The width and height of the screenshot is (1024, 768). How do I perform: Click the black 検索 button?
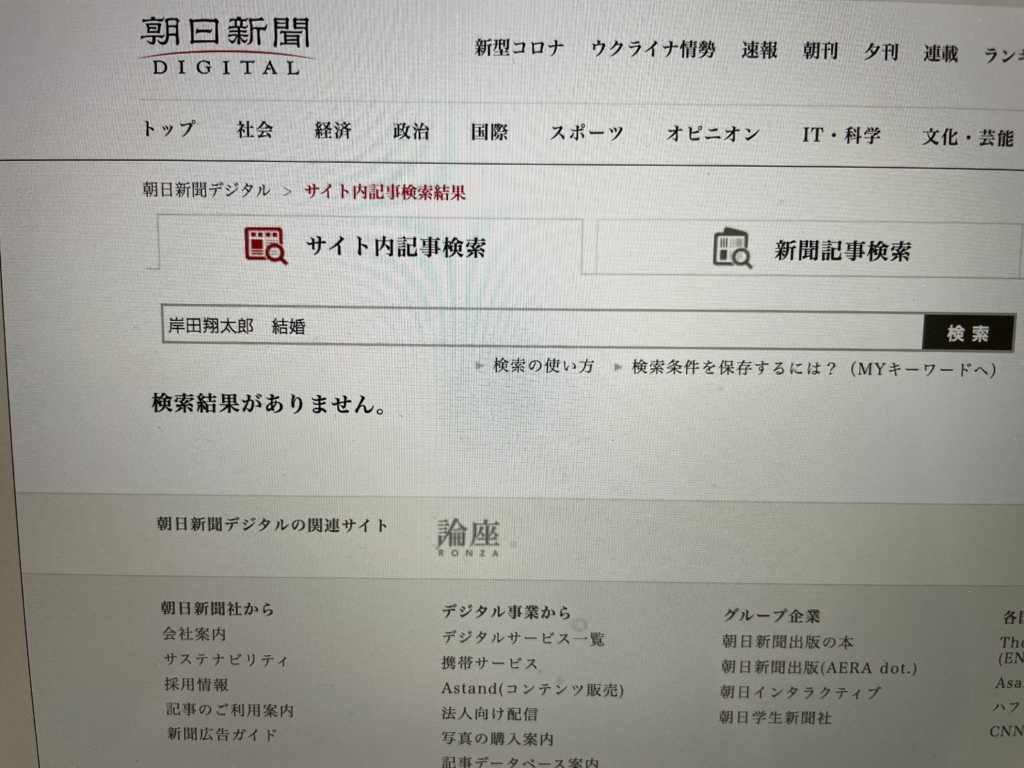point(968,333)
